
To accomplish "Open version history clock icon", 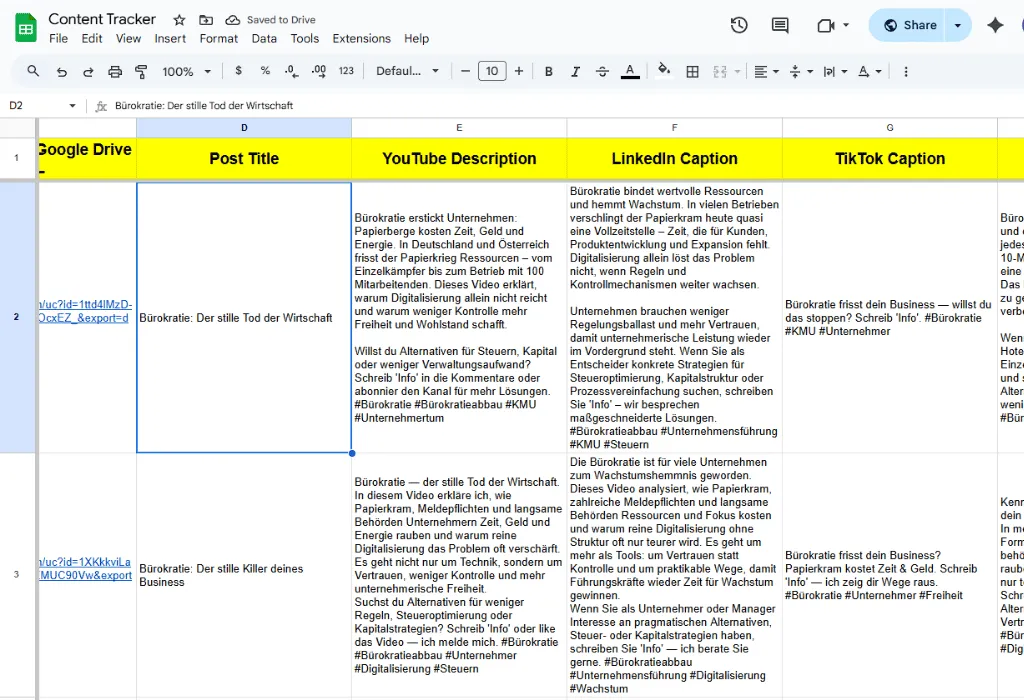I will [739, 25].
